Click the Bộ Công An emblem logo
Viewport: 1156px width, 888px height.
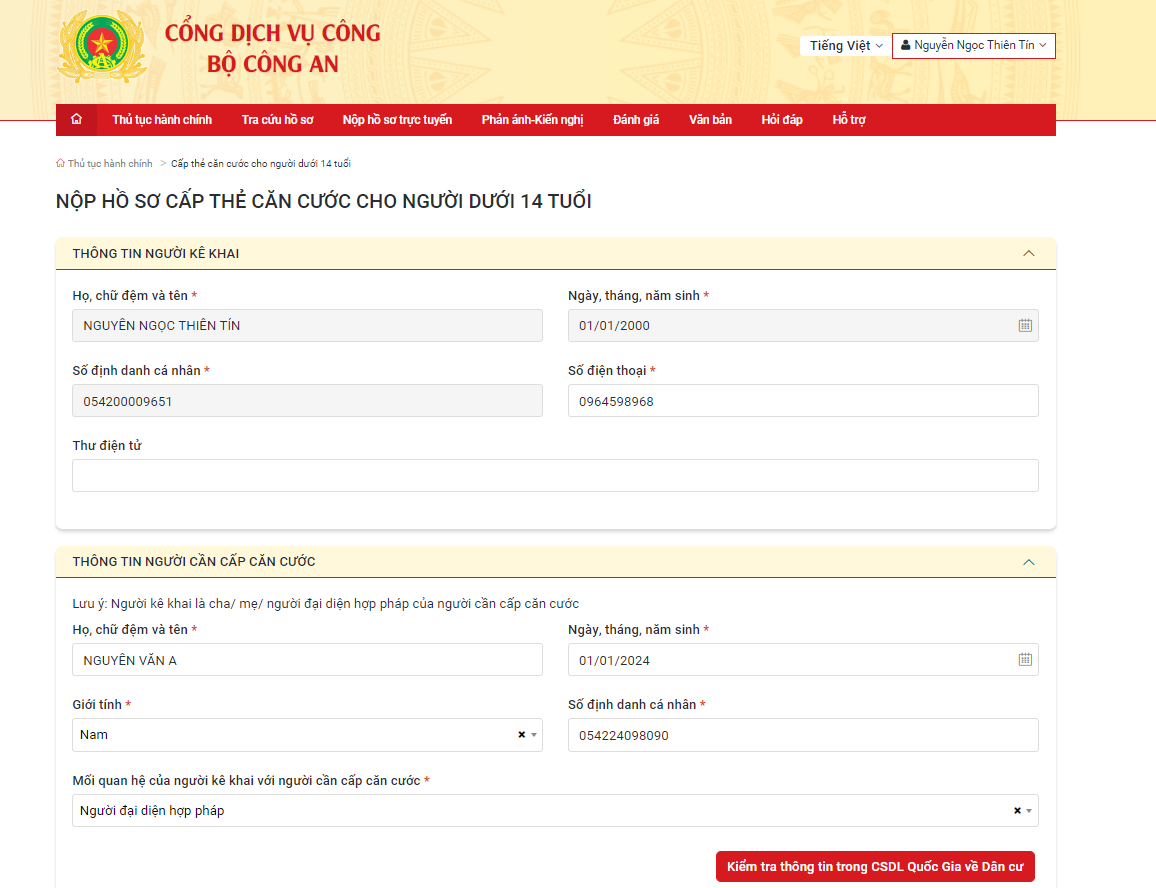coord(101,47)
